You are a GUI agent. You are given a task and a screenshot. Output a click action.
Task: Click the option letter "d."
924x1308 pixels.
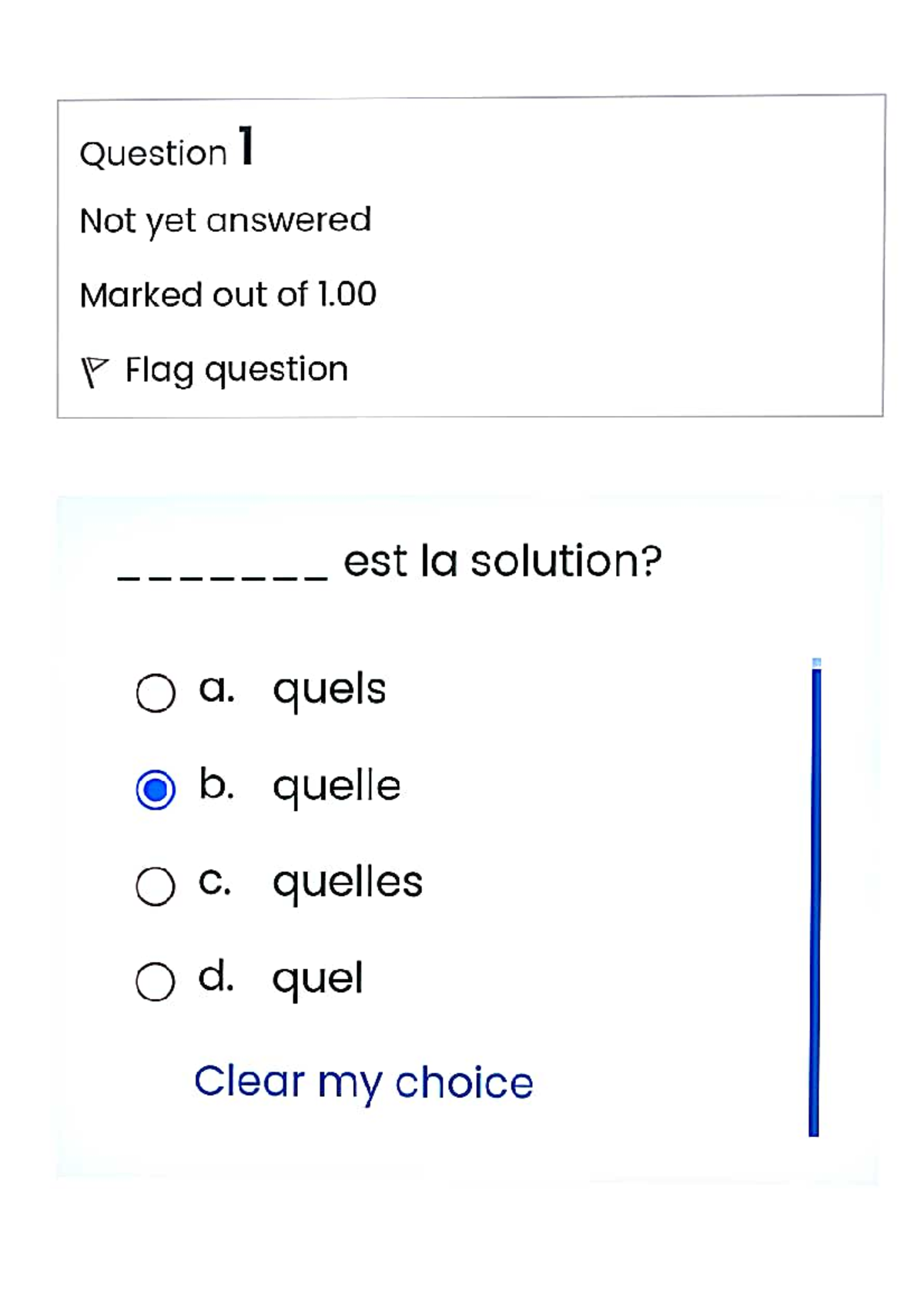click(x=216, y=977)
